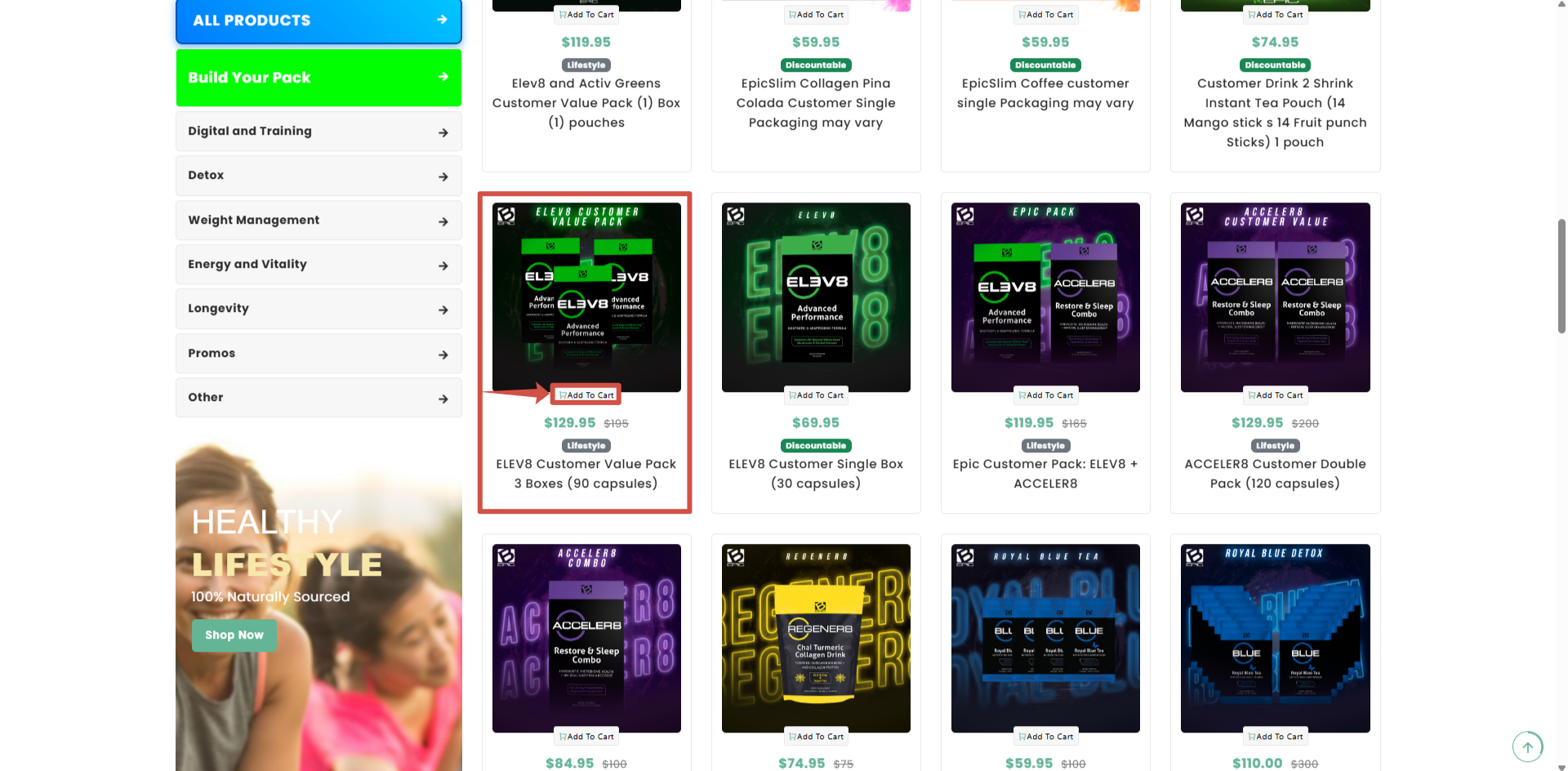Image resolution: width=1568 pixels, height=771 pixels.
Task: Click the Shop Now banner button
Action: [234, 635]
